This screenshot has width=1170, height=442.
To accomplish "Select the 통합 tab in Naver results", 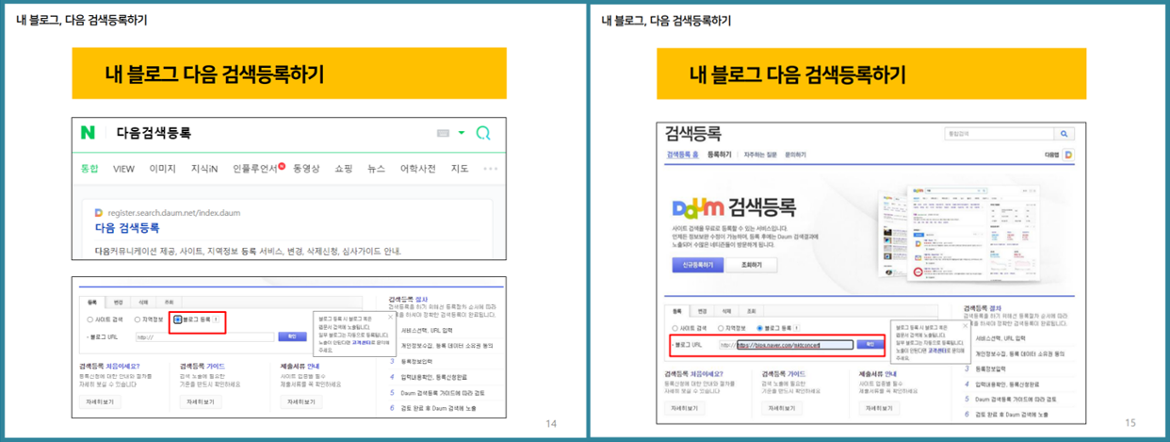I will [x=90, y=169].
